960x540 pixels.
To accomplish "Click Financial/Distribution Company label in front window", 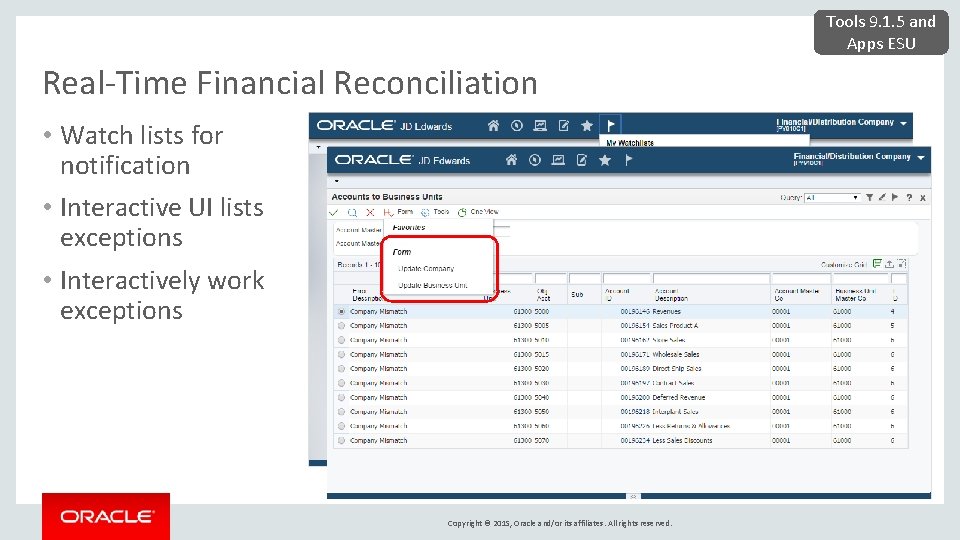I will click(x=852, y=156).
